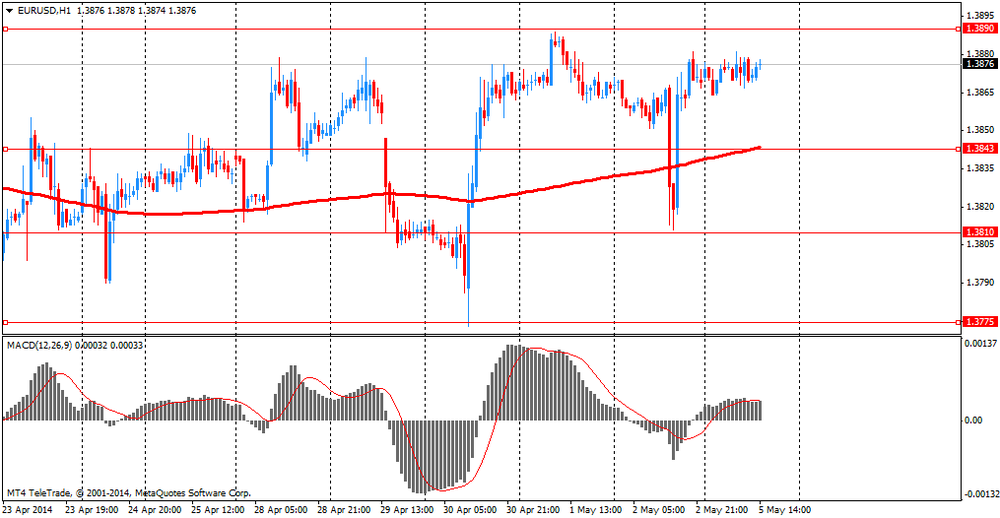Select the 1.3843 red price level label
Screen dimensions: 1000x518
[979, 149]
